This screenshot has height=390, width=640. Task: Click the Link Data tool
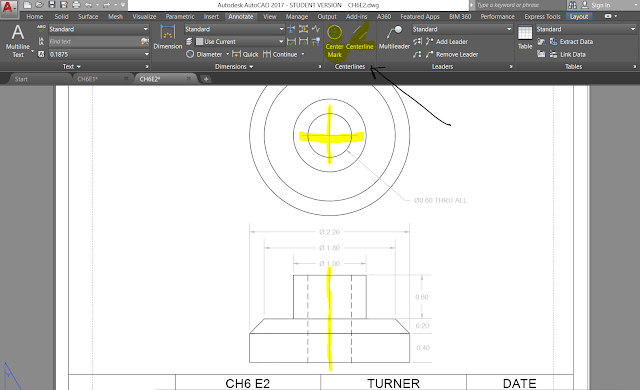[x=568, y=54]
